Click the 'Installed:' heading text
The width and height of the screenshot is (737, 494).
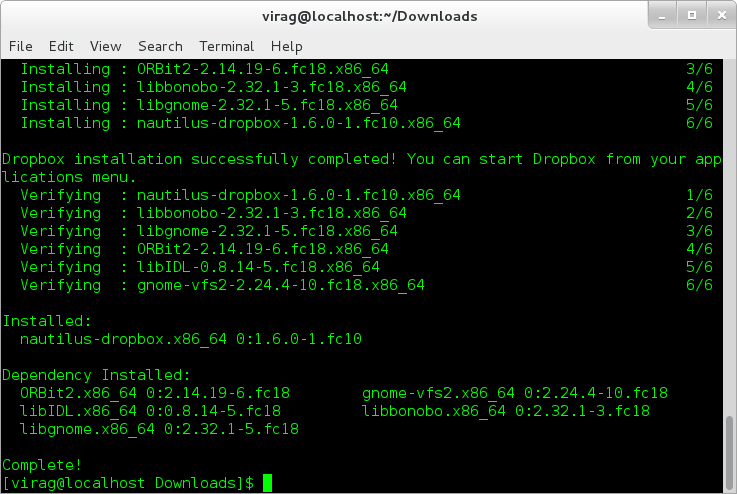click(47, 321)
